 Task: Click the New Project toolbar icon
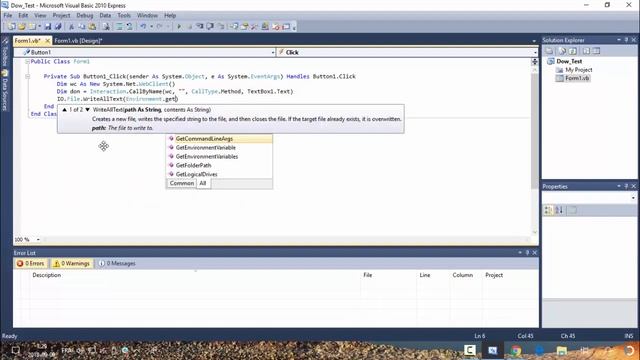(11, 27)
